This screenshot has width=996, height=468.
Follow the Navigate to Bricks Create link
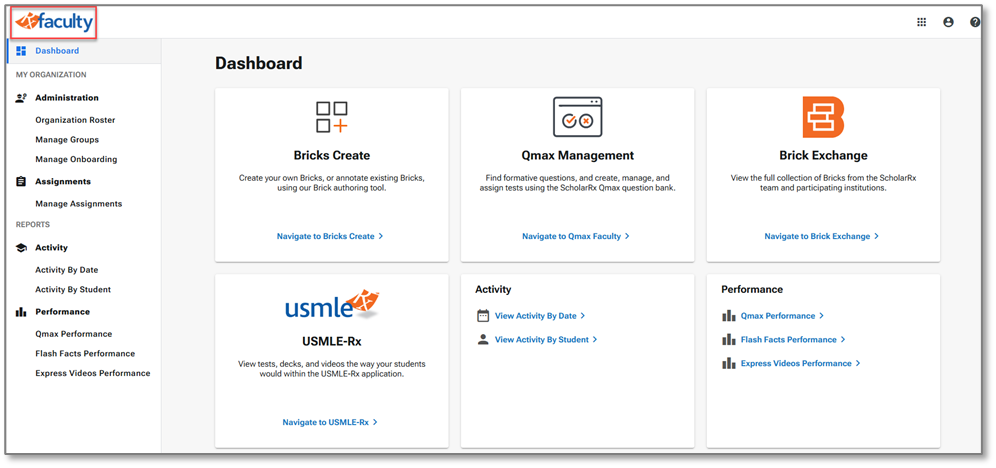tap(329, 237)
